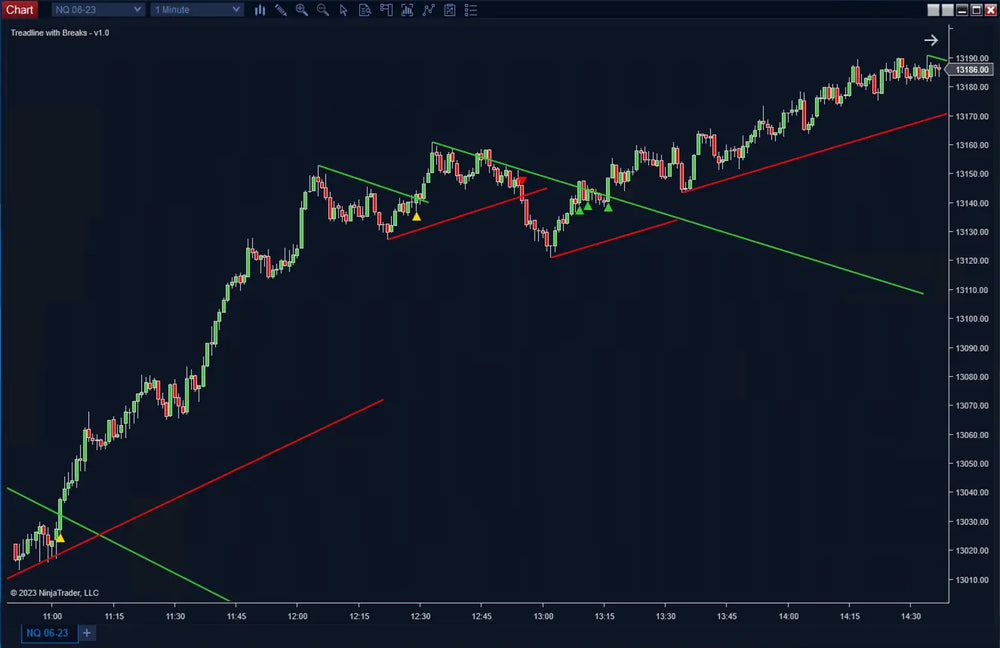
Task: Open the data box inspector icon
Action: coord(366,10)
